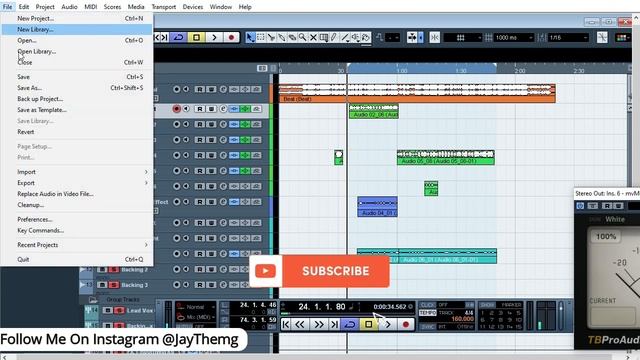640x360 pixels.
Task: Open Preferences... from File menu
Action: [78, 219]
